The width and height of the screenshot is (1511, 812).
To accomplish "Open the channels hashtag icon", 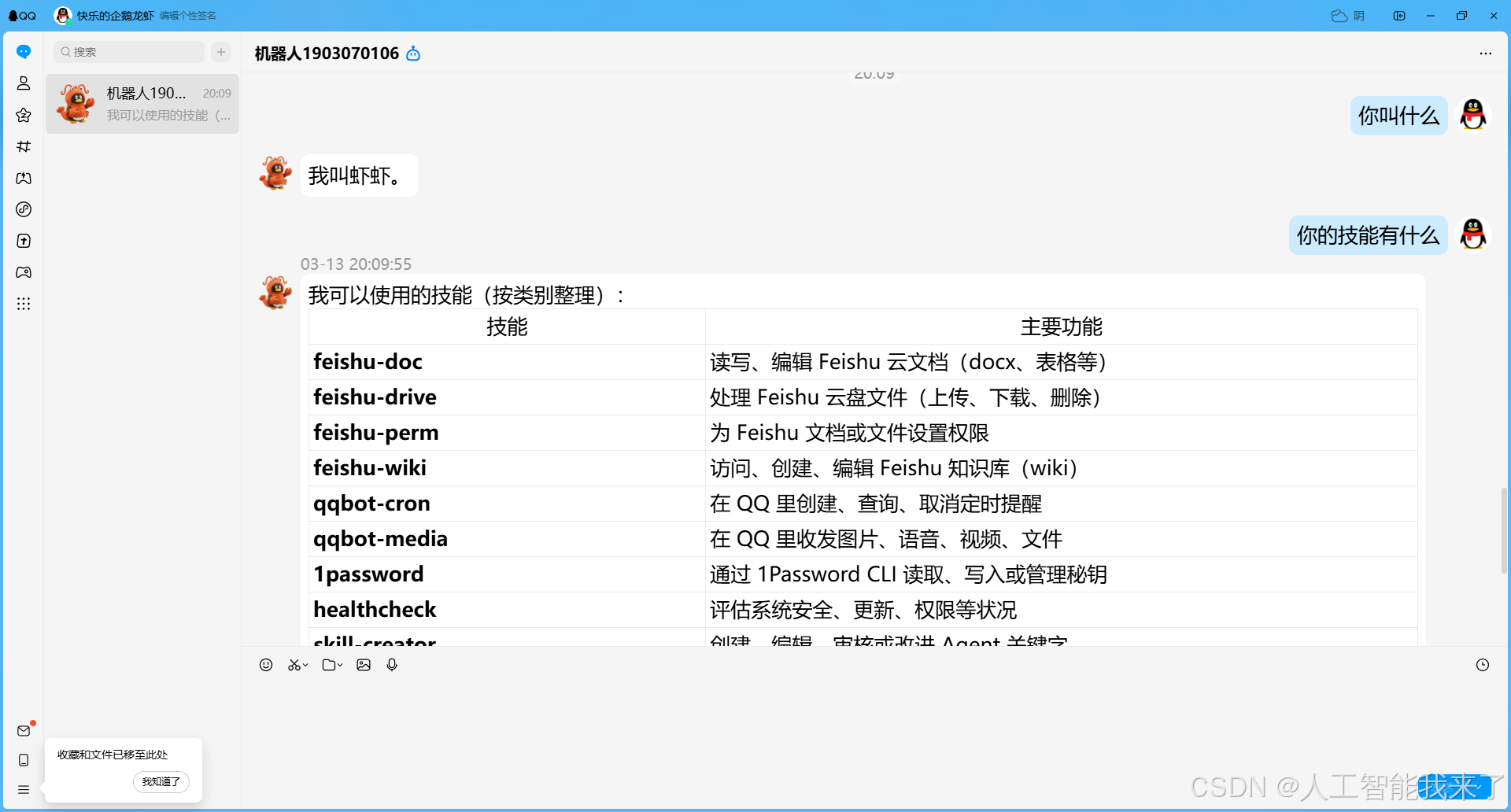I will (24, 146).
